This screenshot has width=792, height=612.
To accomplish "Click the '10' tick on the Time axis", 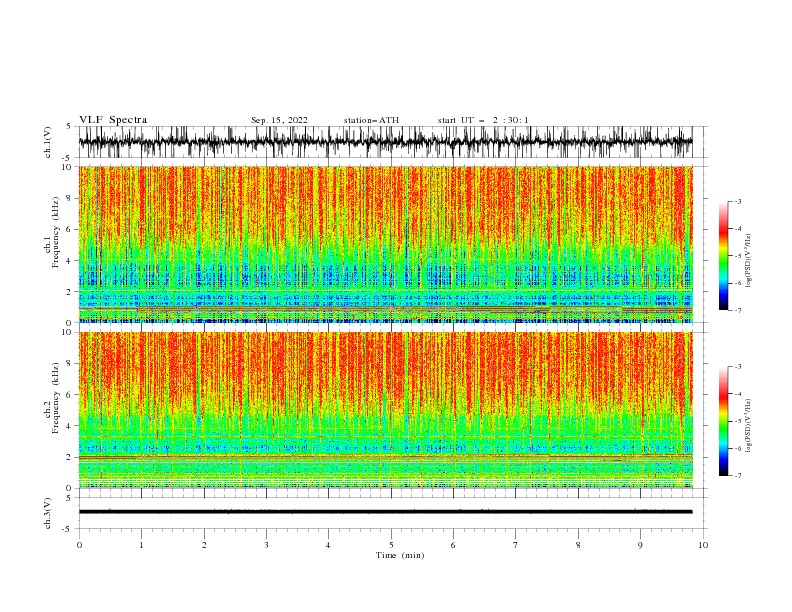I will point(703,545).
